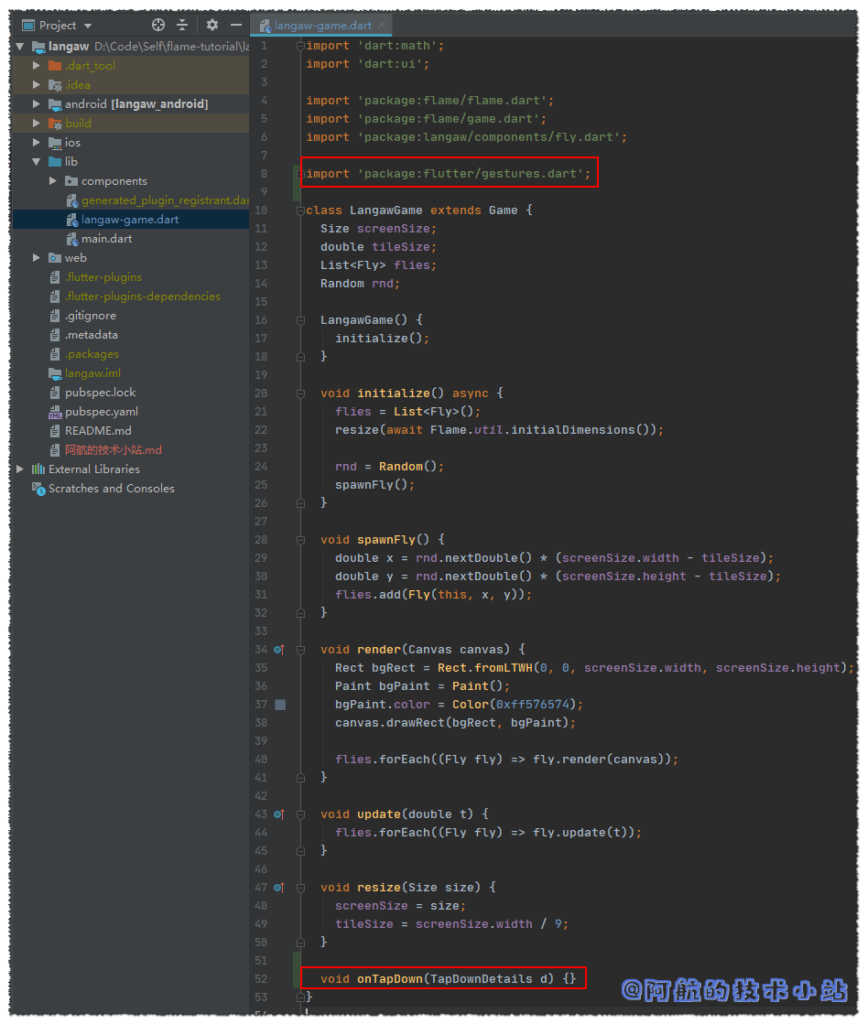867x1024 pixels.
Task: Fold the spawnFly method block
Action: (x=299, y=540)
